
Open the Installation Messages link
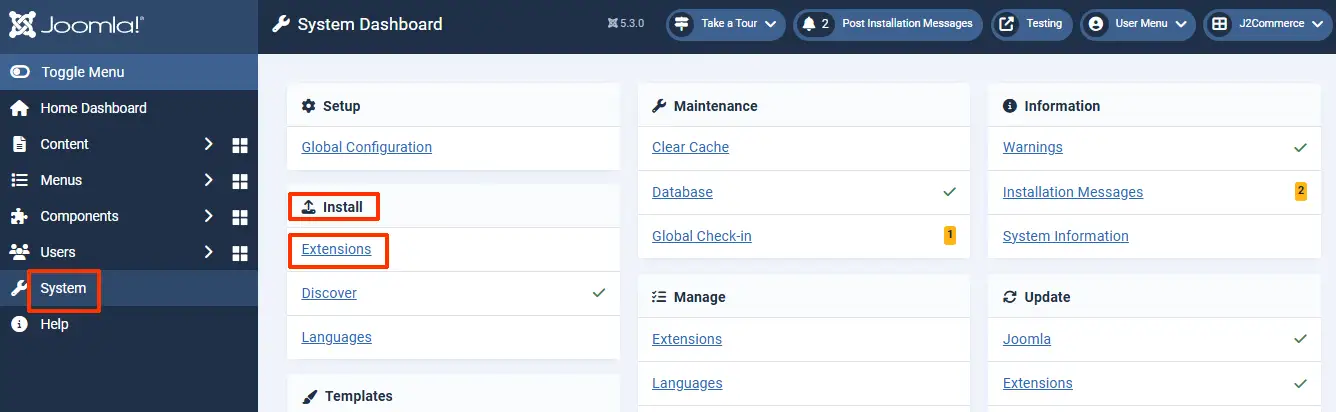coord(1073,192)
